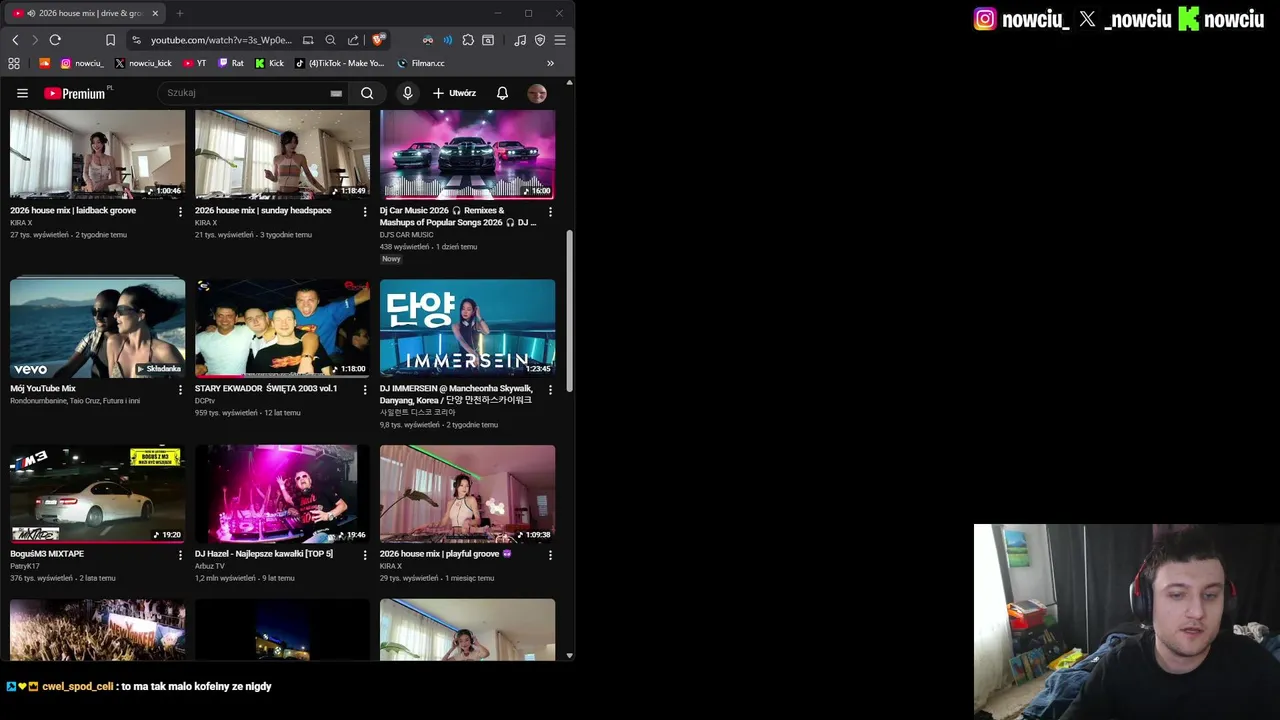The image size is (1280, 720).
Task: Click the scrollbar down arrow
Action: coord(570,656)
